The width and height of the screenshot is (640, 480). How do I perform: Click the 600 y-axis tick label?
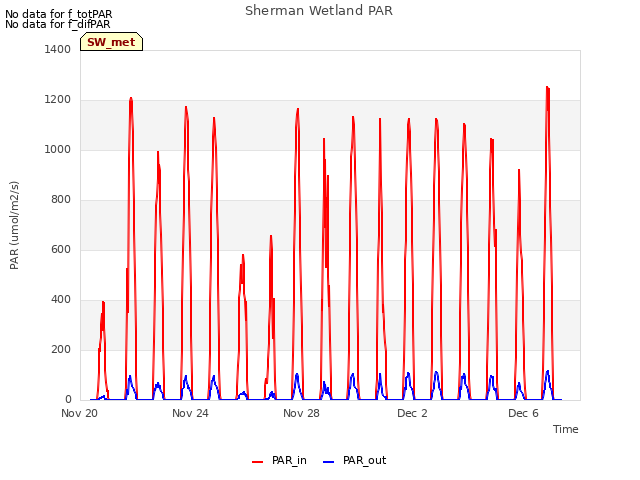click(x=61, y=249)
